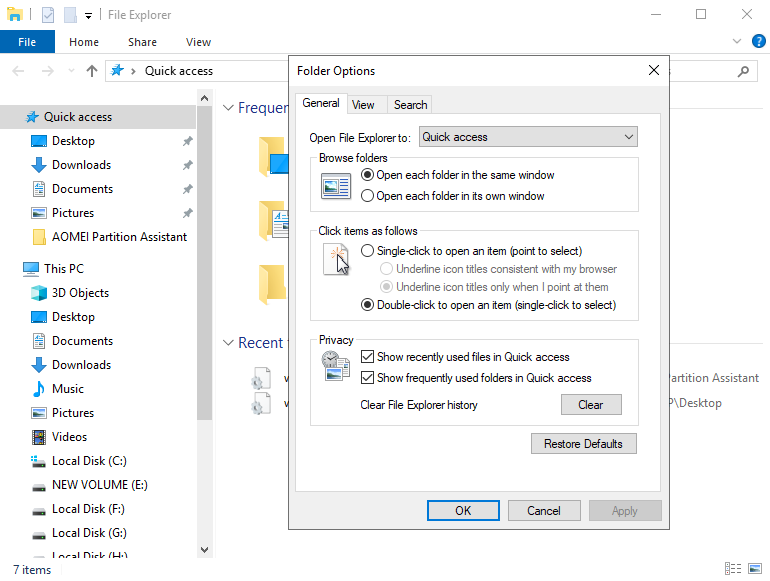Toggle Show frequently used folders checkbox
The height and width of the screenshot is (581, 770).
367,378
